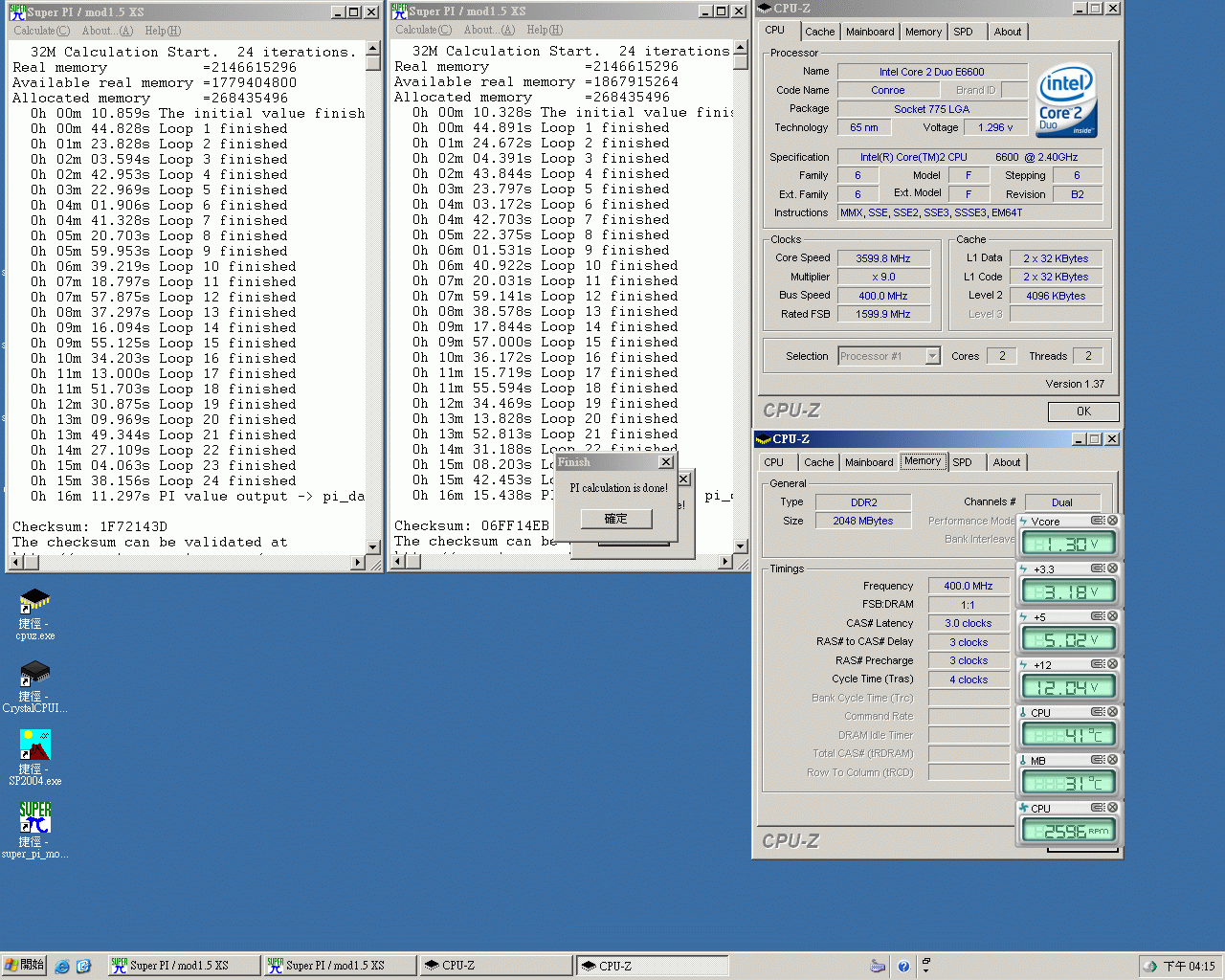This screenshot has height=980, width=1225.
Task: Switch to Mainboard tab in bottom CPU-Z window
Action: tap(869, 462)
